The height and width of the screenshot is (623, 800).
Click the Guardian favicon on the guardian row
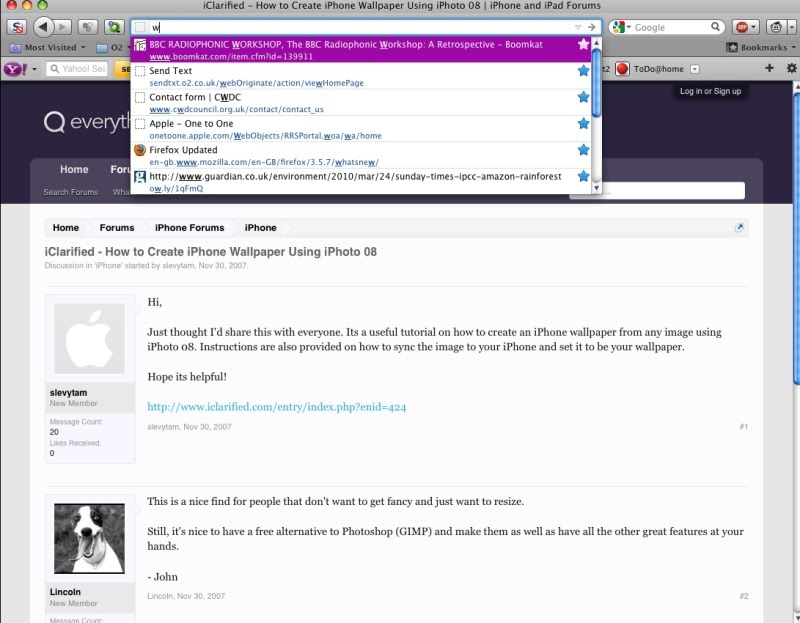140,177
